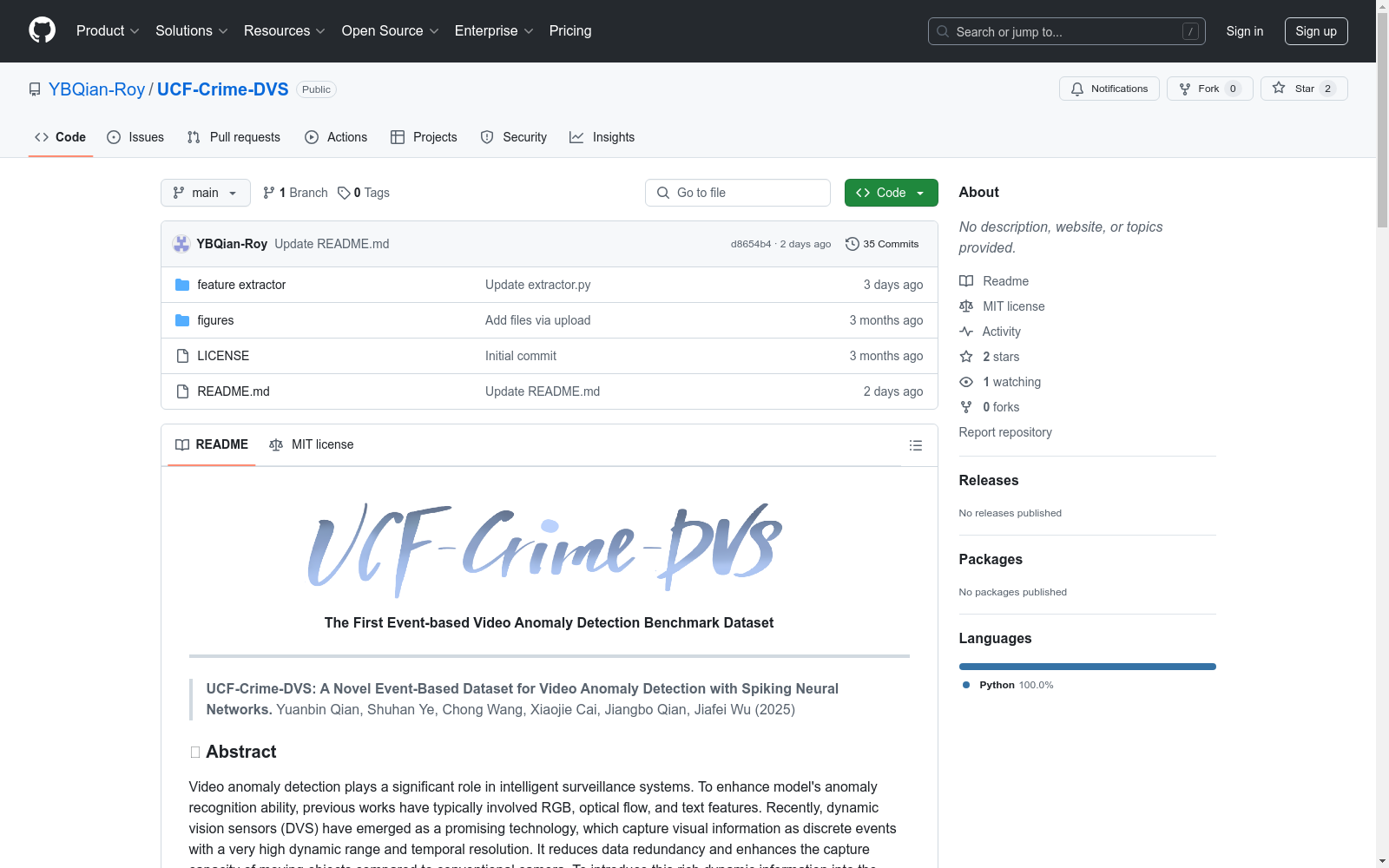Open the Packages heading link
Viewport: 1389px width, 868px height.
(991, 559)
